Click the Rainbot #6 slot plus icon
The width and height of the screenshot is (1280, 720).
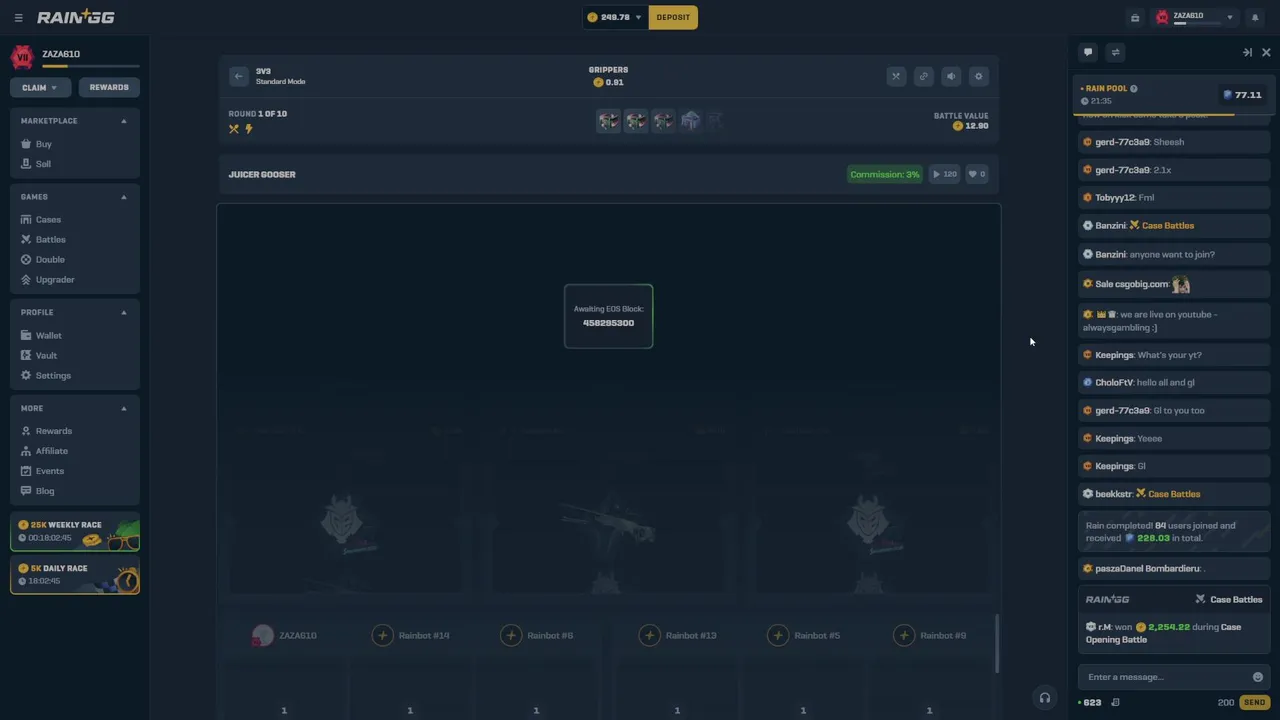pos(511,636)
